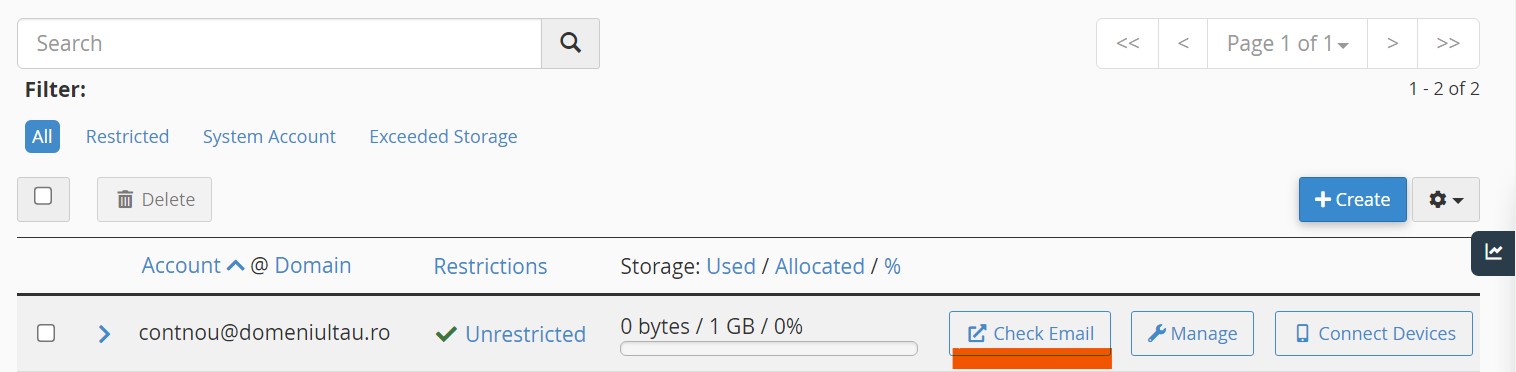Click into the Search input field
The height and width of the screenshot is (372, 1516).
pos(279,43)
